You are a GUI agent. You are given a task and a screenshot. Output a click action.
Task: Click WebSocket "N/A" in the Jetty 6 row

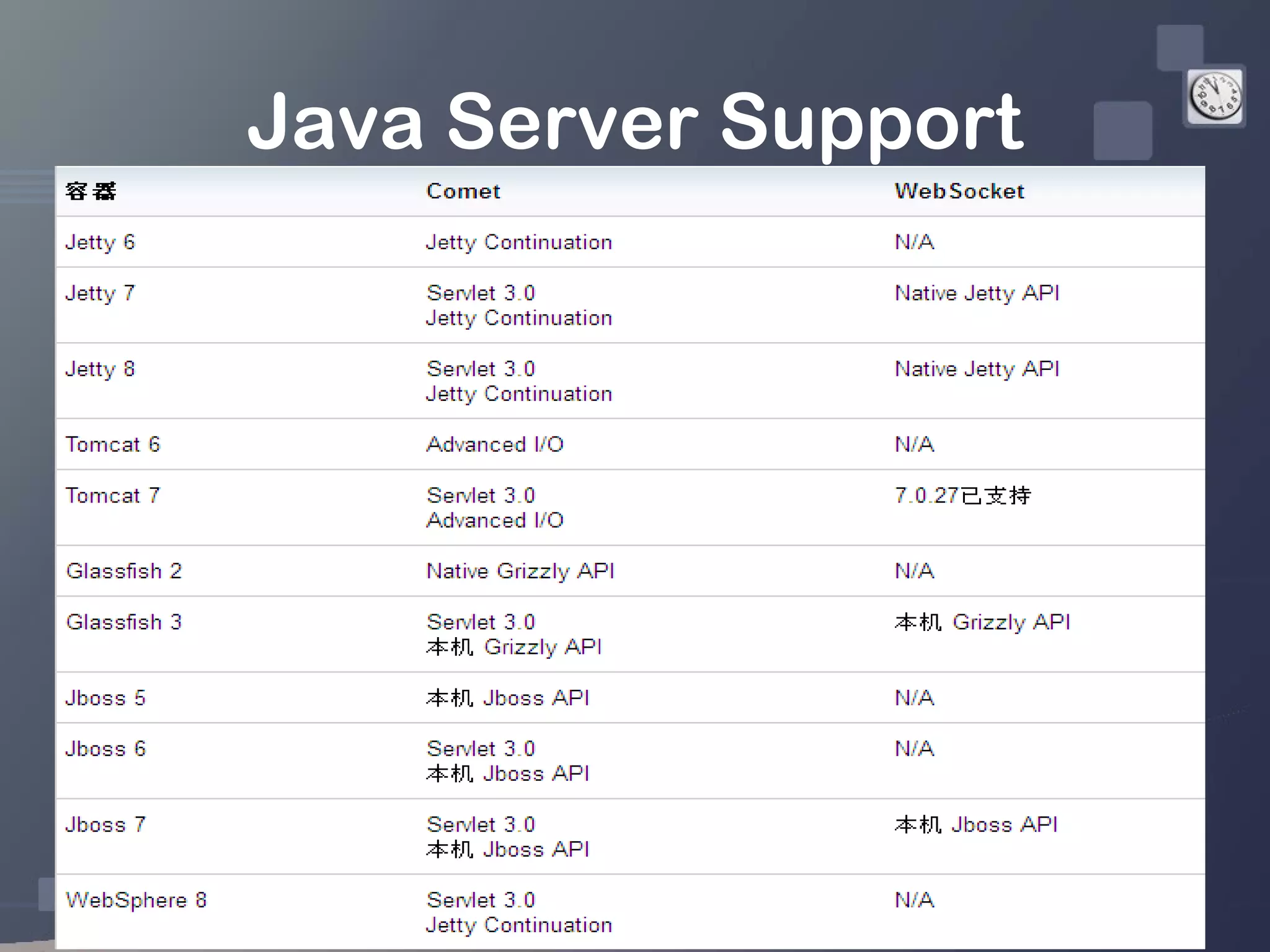[914, 242]
